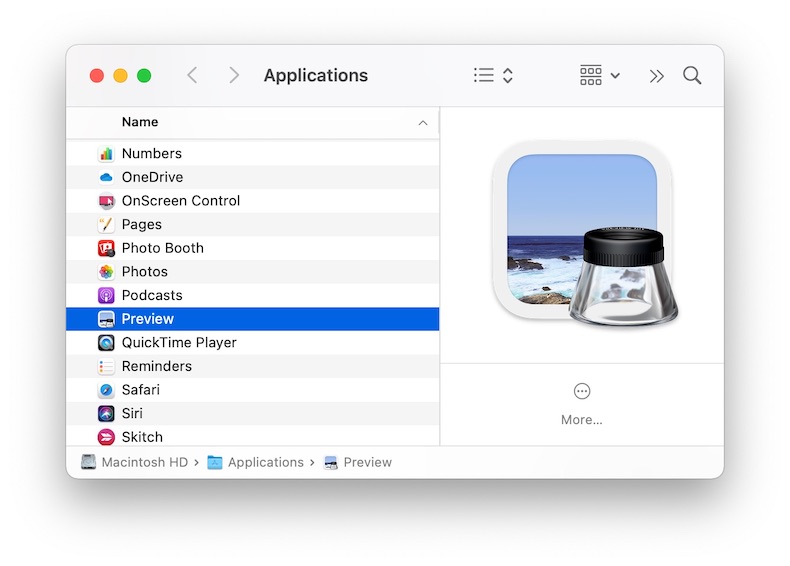Click the Photo Booth app icon
Viewport: 790px width, 566px height.
(106, 248)
